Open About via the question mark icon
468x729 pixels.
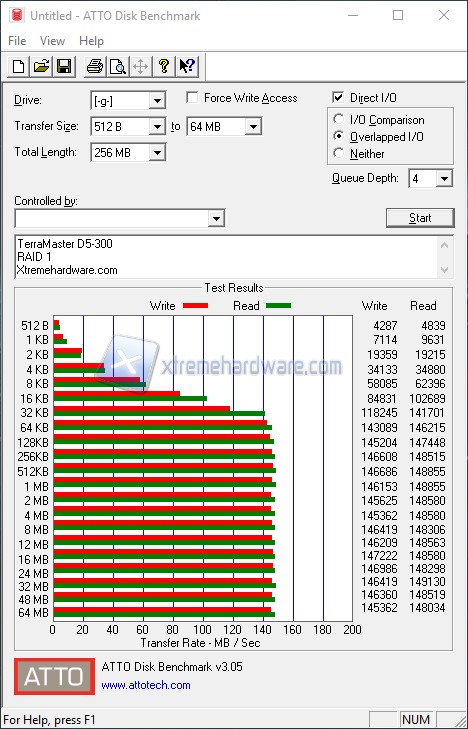tap(163, 67)
